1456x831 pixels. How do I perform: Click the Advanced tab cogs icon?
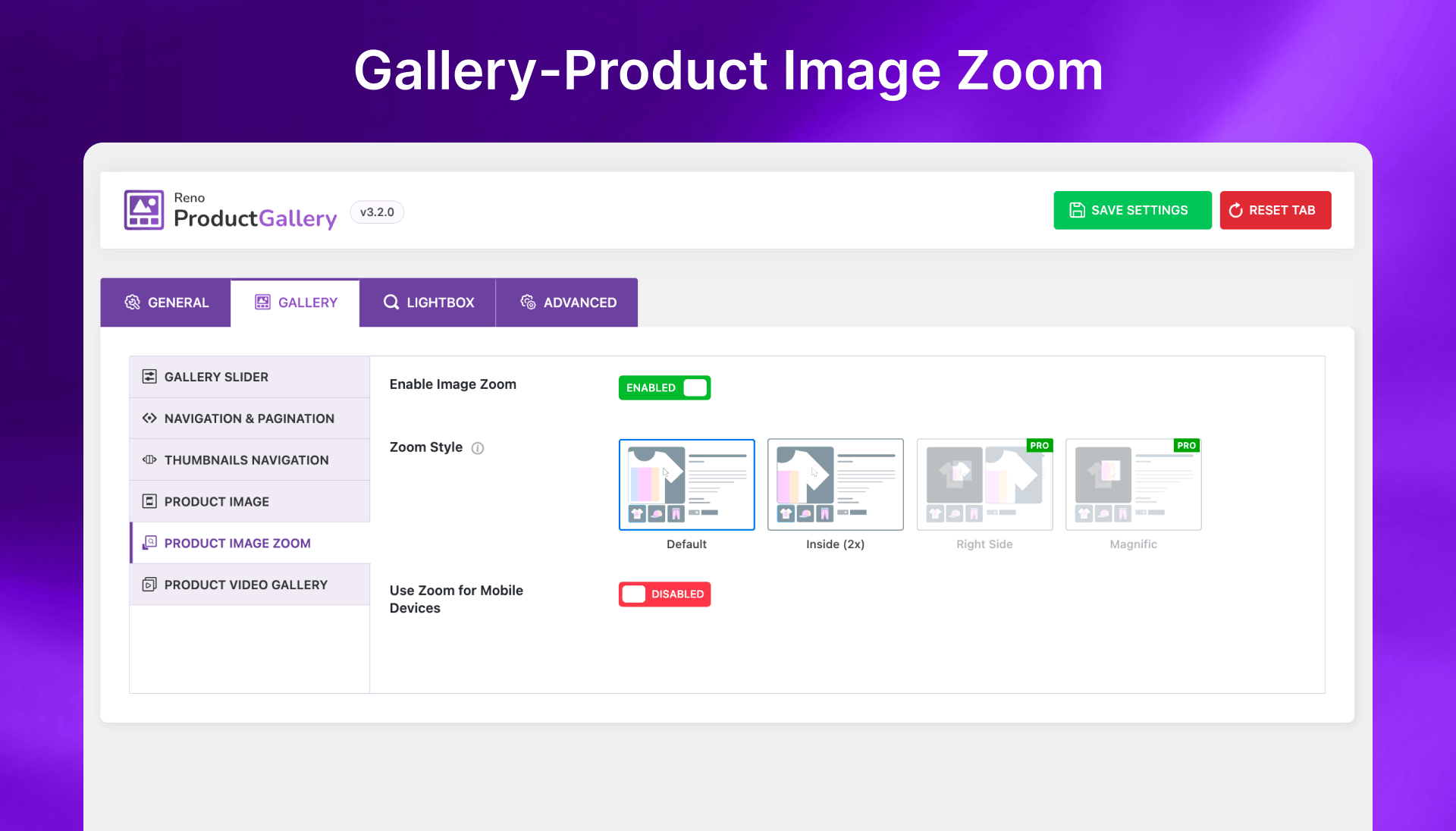click(528, 303)
